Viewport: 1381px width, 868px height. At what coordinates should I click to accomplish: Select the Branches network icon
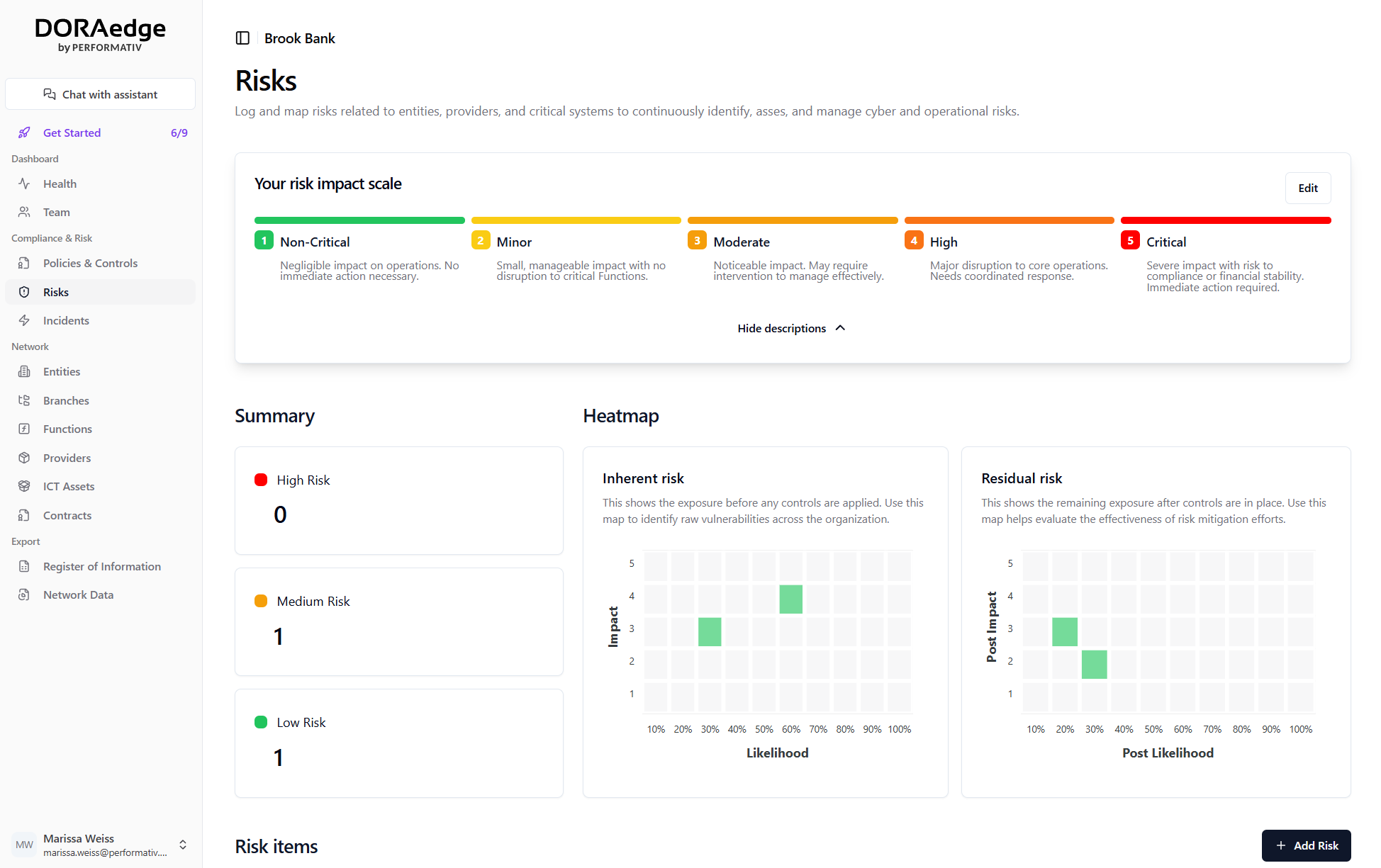[25, 400]
